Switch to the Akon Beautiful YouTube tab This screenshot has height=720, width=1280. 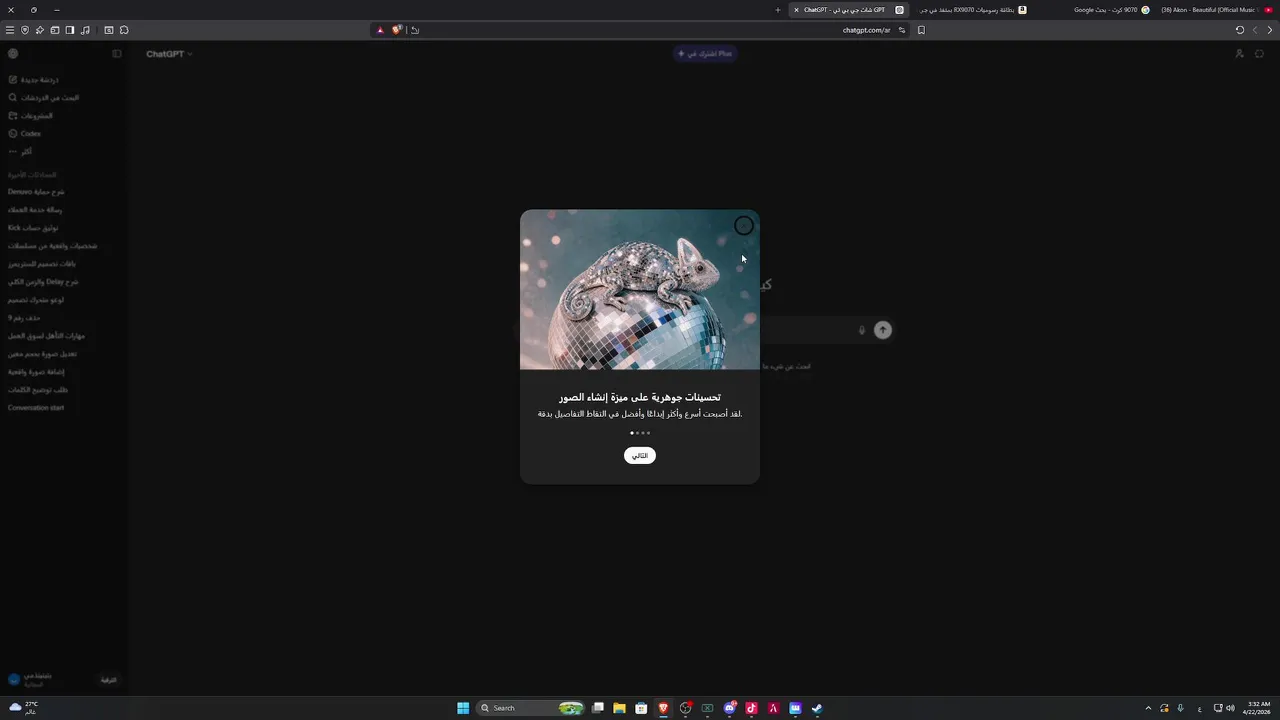(1216, 10)
